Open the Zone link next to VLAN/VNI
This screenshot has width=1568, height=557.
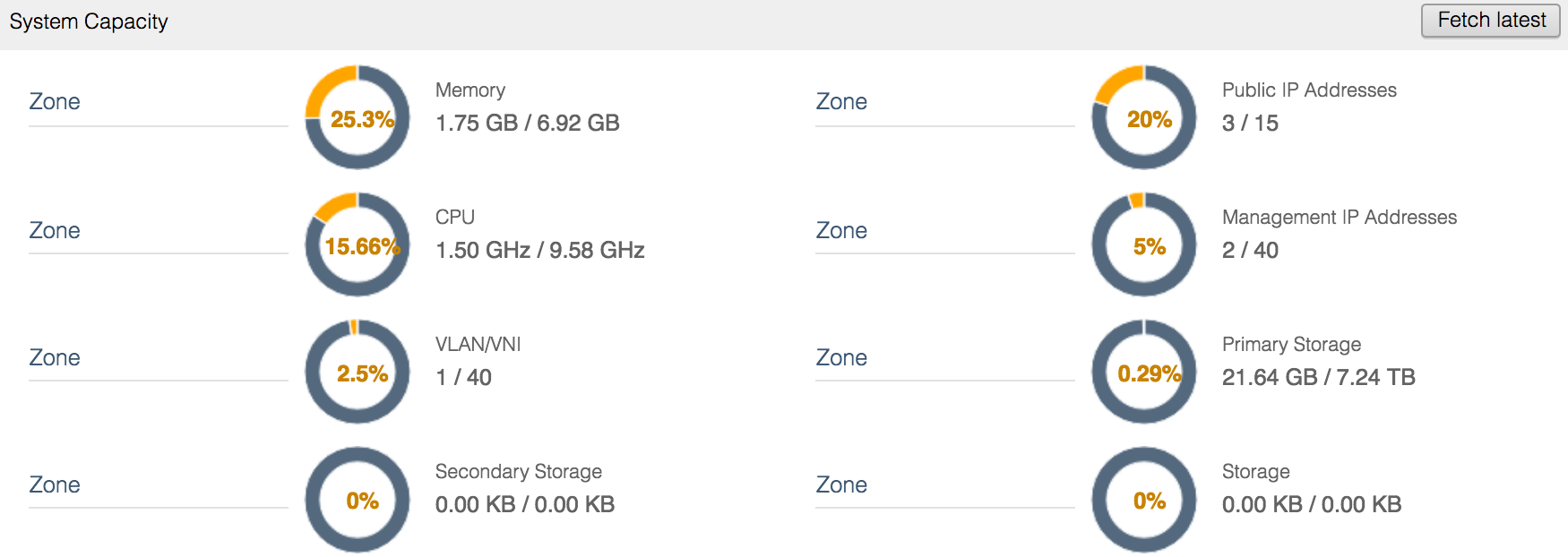[x=55, y=357]
